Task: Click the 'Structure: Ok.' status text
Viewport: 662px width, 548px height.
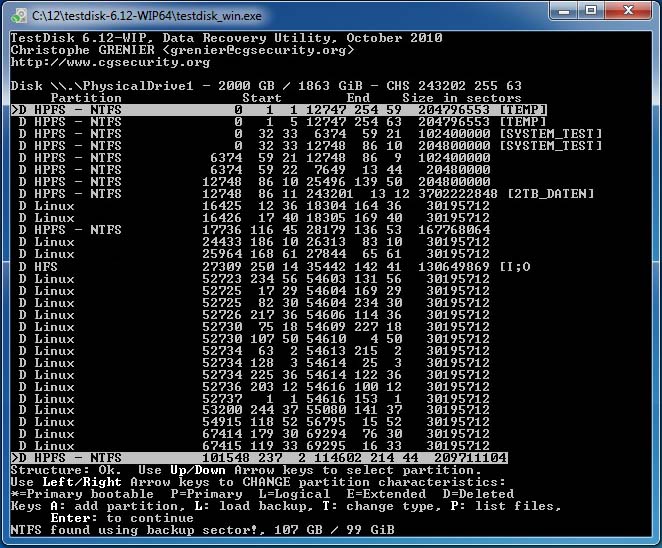Action: click(66, 470)
